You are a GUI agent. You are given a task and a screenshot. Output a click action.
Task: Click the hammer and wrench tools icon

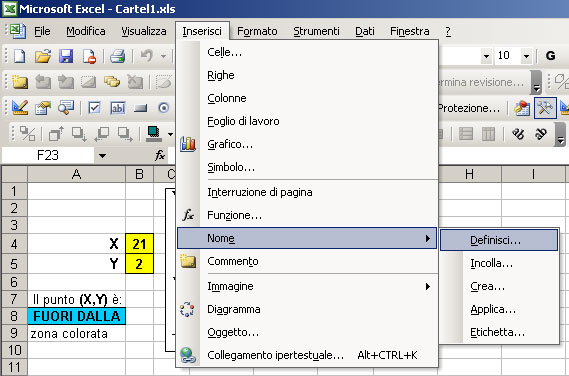[545, 108]
